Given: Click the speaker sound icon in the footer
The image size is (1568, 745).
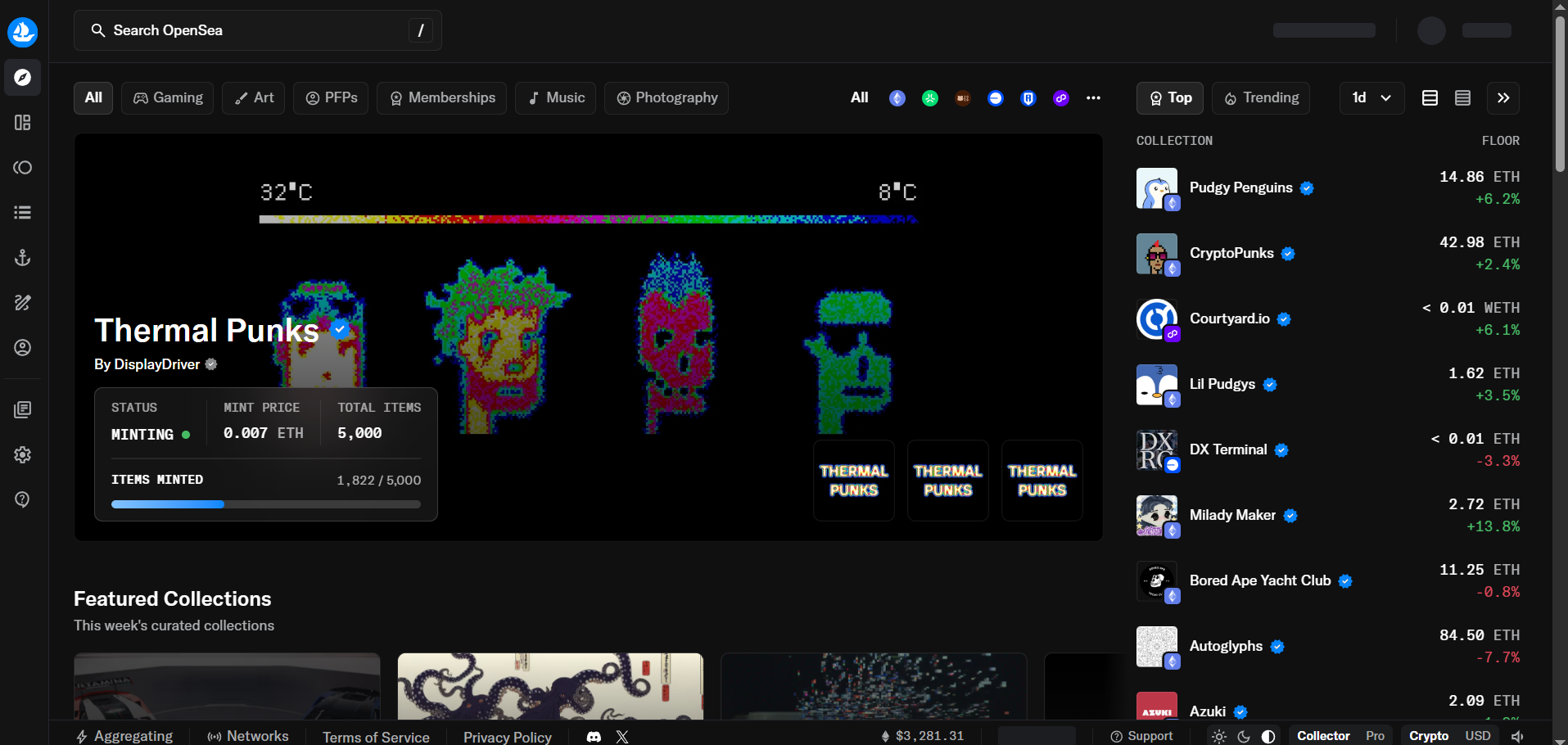Looking at the screenshot, I should click(x=1517, y=736).
